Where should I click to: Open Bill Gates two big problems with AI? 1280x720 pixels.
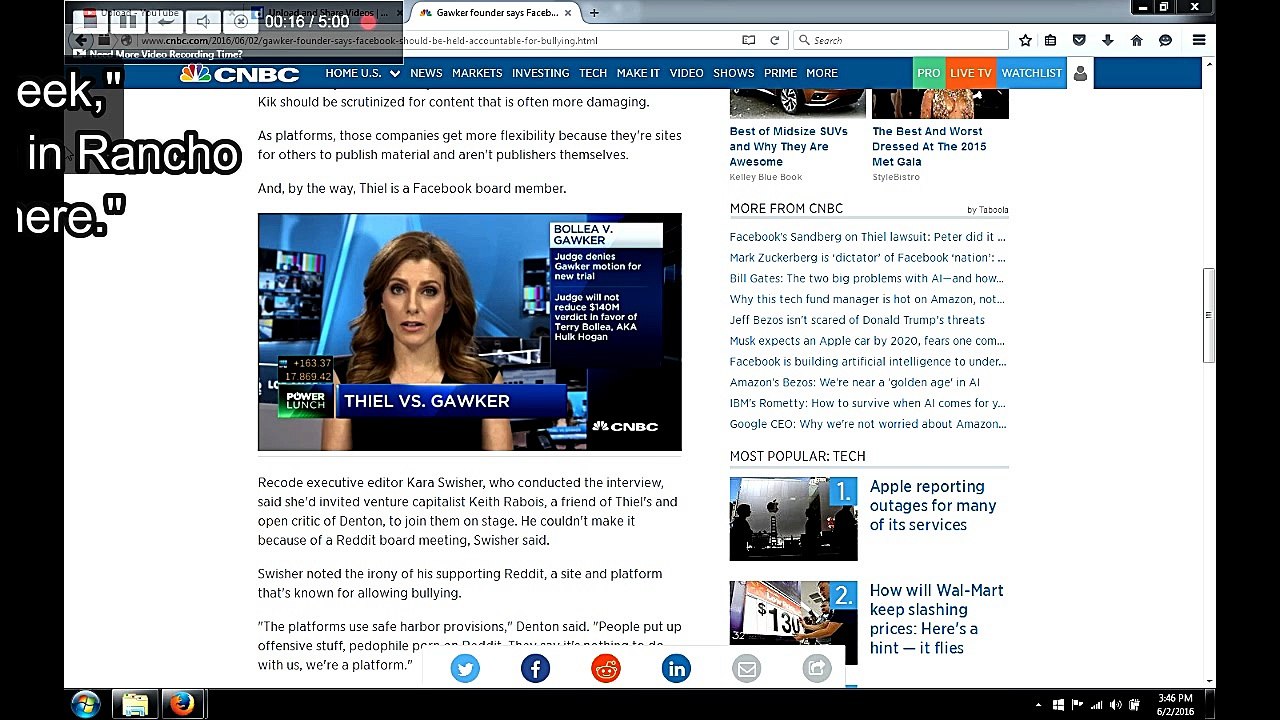866,279
